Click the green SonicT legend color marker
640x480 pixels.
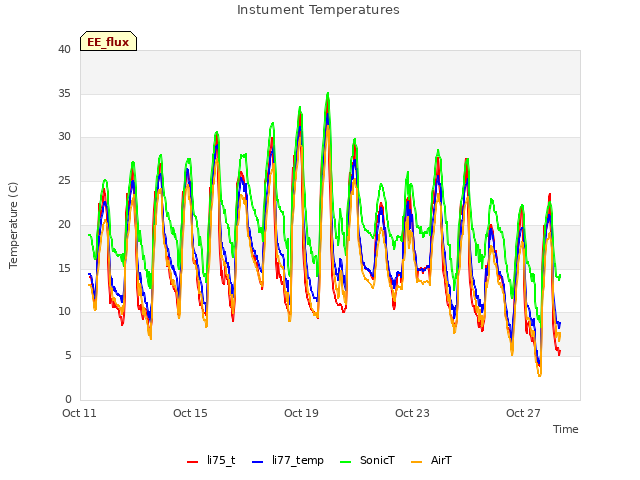345,462
